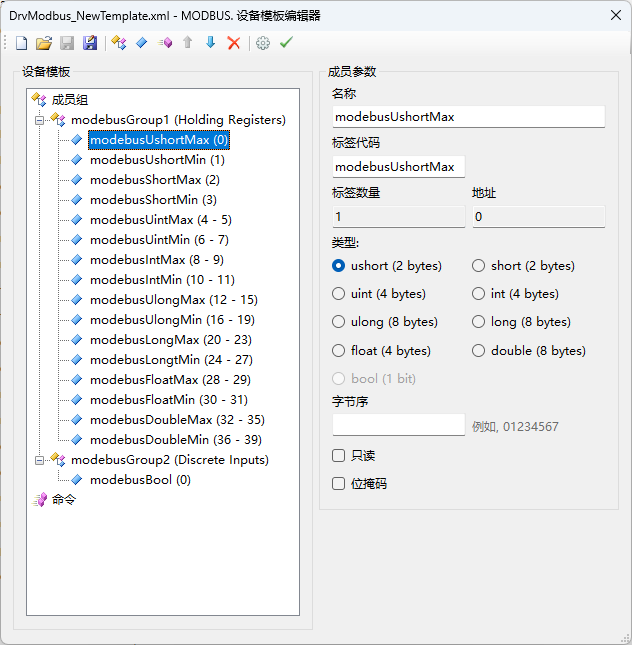Pick float (4 bytes) type
This screenshot has width=632, height=645.
(338, 350)
